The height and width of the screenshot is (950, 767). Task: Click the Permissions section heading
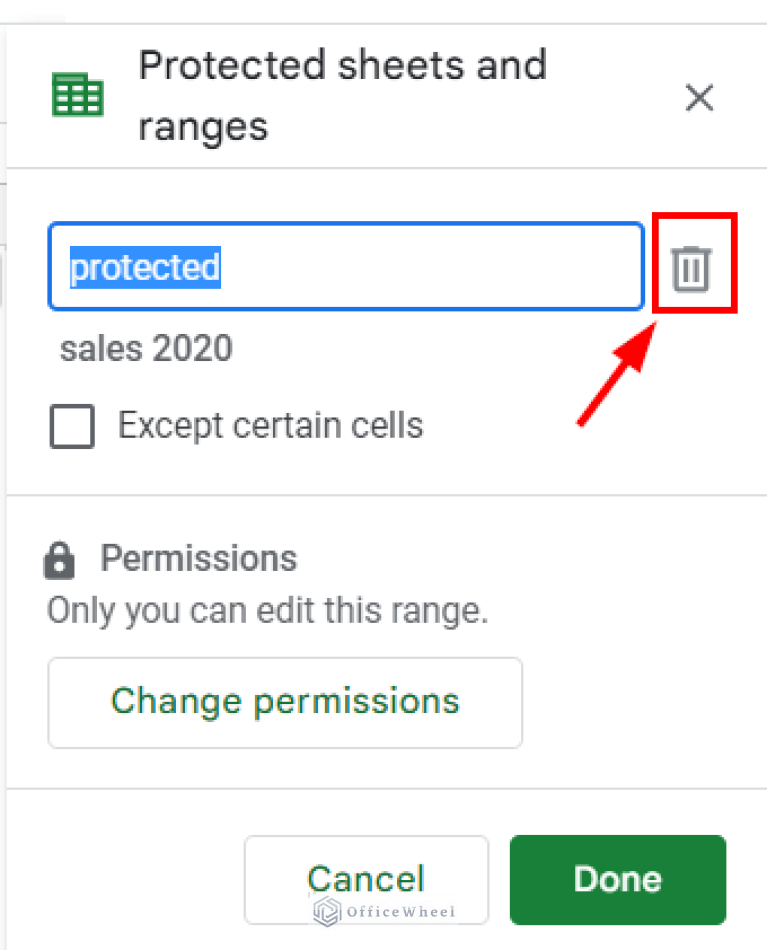[198, 558]
